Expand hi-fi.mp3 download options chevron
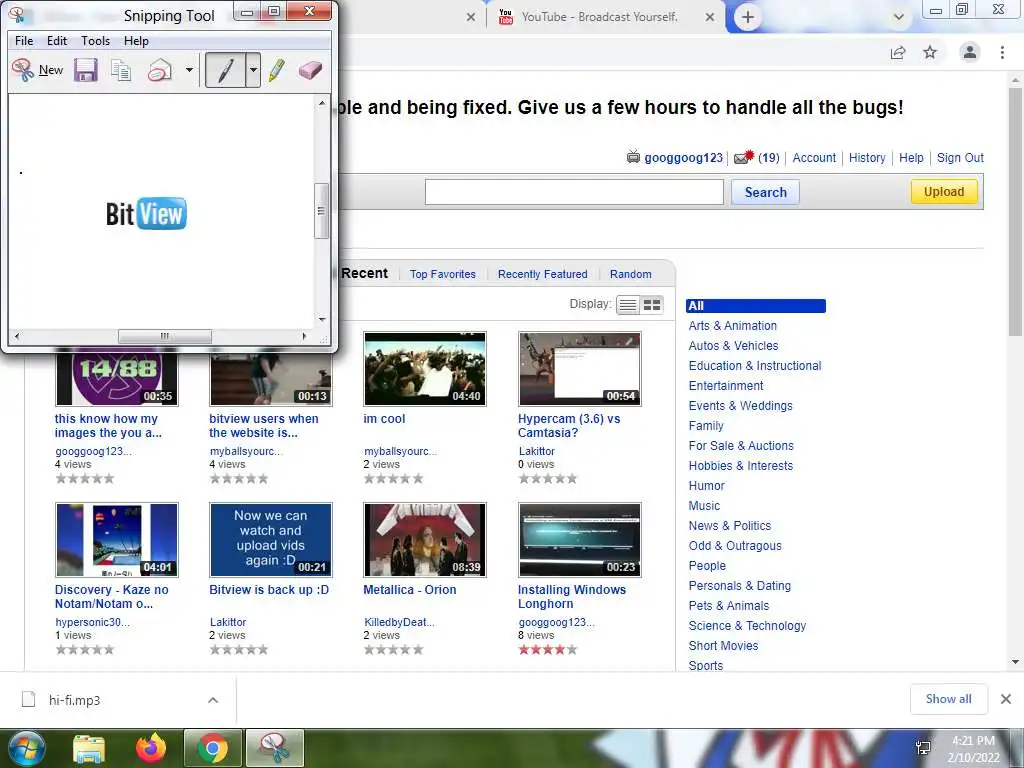 pos(213,700)
